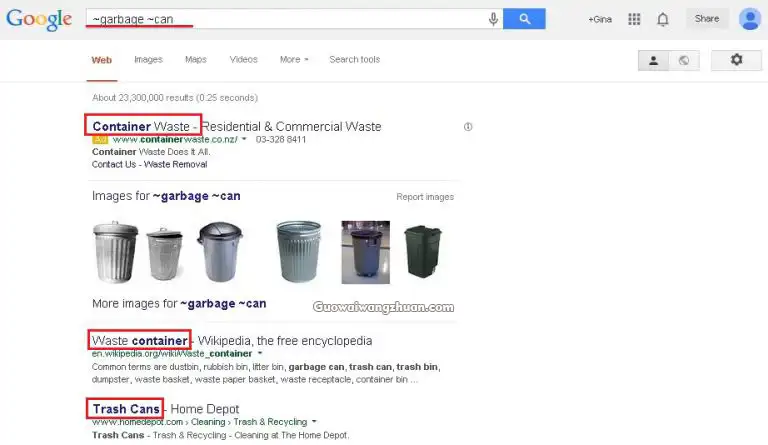This screenshot has height=445, width=768.
Task: Click the ad info circle icon
Action: 468,127
